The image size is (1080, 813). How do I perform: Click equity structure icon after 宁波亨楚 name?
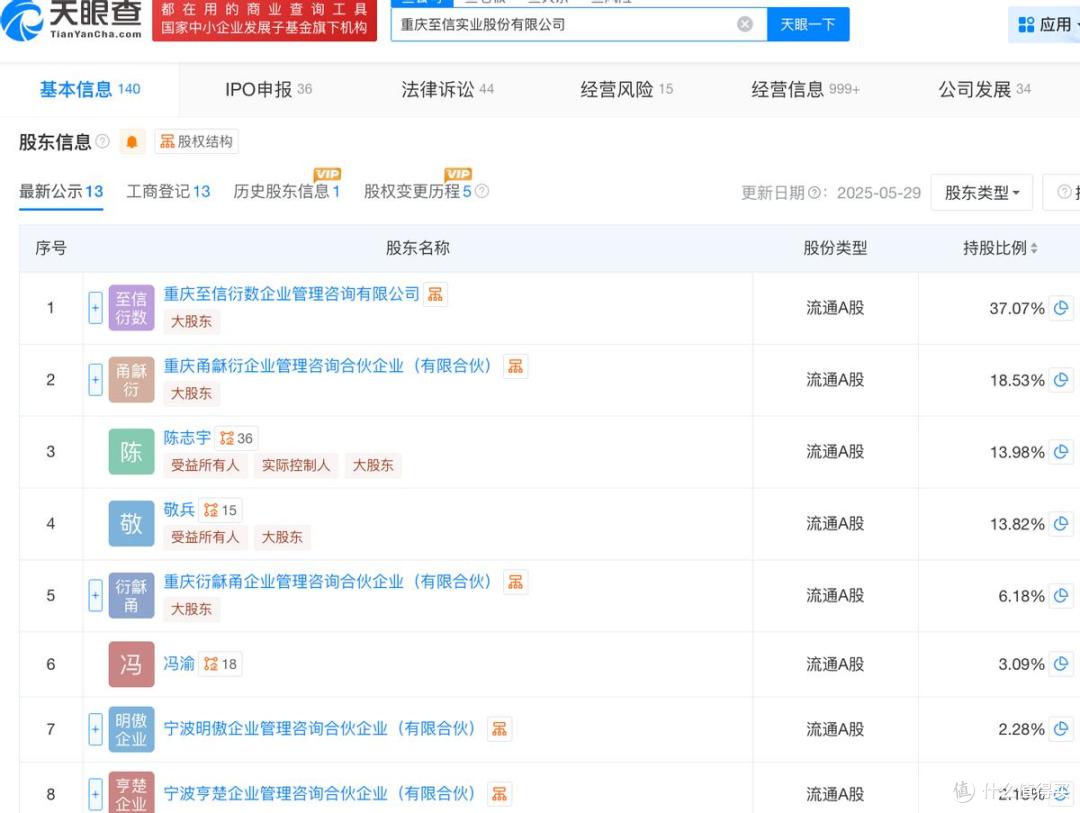[x=499, y=794]
